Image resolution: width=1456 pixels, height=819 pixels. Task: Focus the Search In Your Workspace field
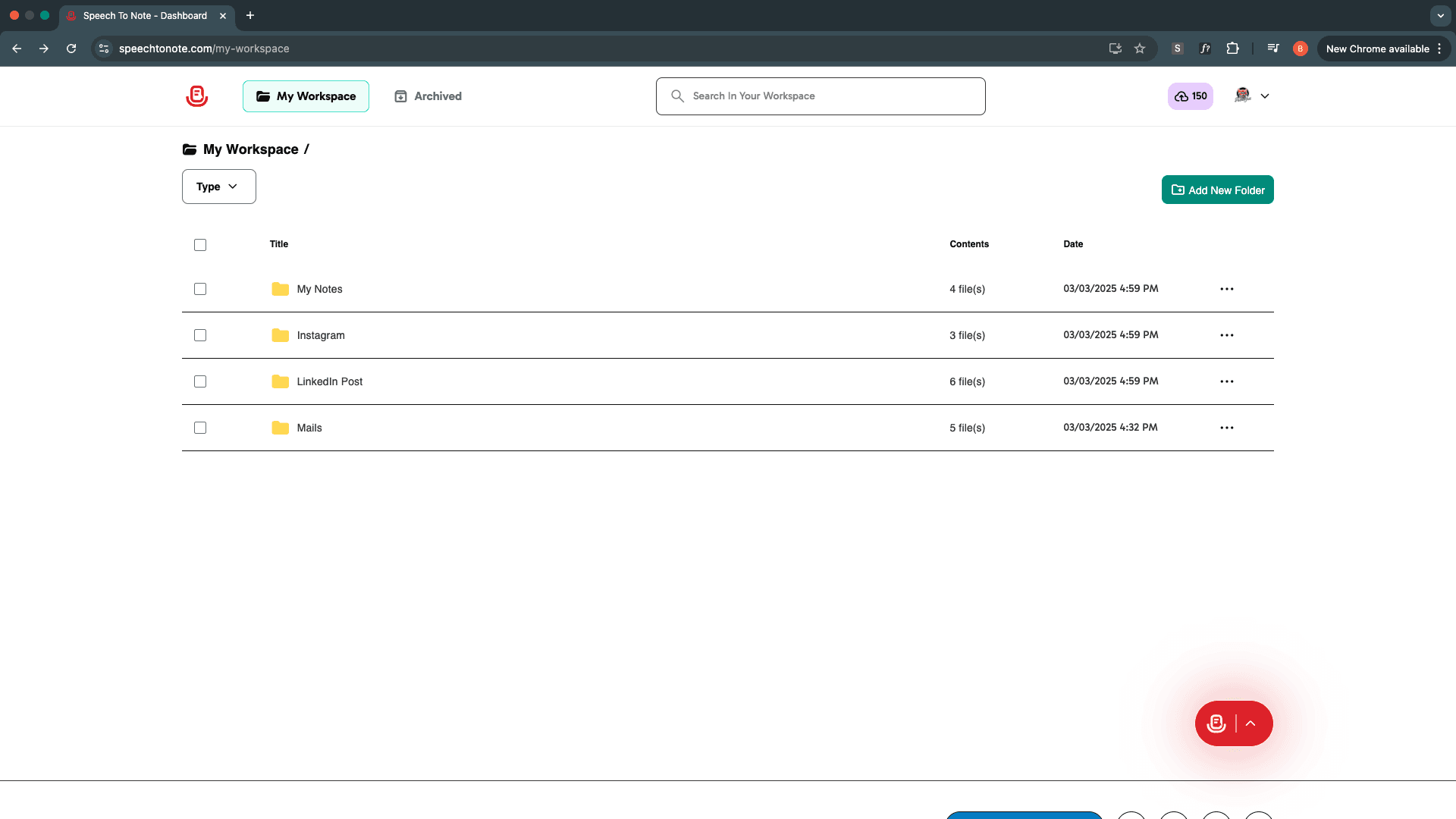point(821,96)
